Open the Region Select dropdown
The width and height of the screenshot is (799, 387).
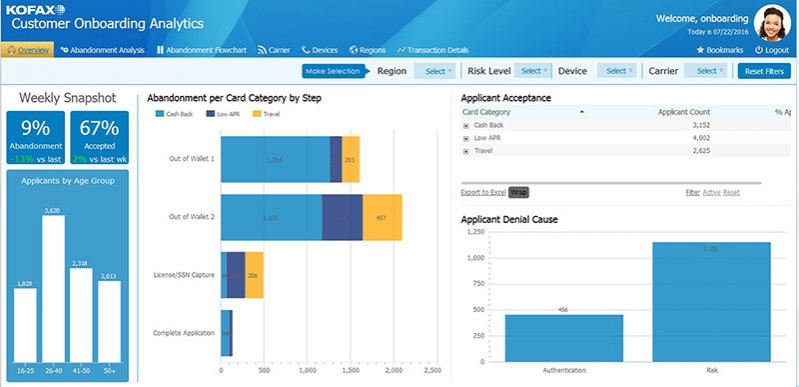tap(435, 71)
